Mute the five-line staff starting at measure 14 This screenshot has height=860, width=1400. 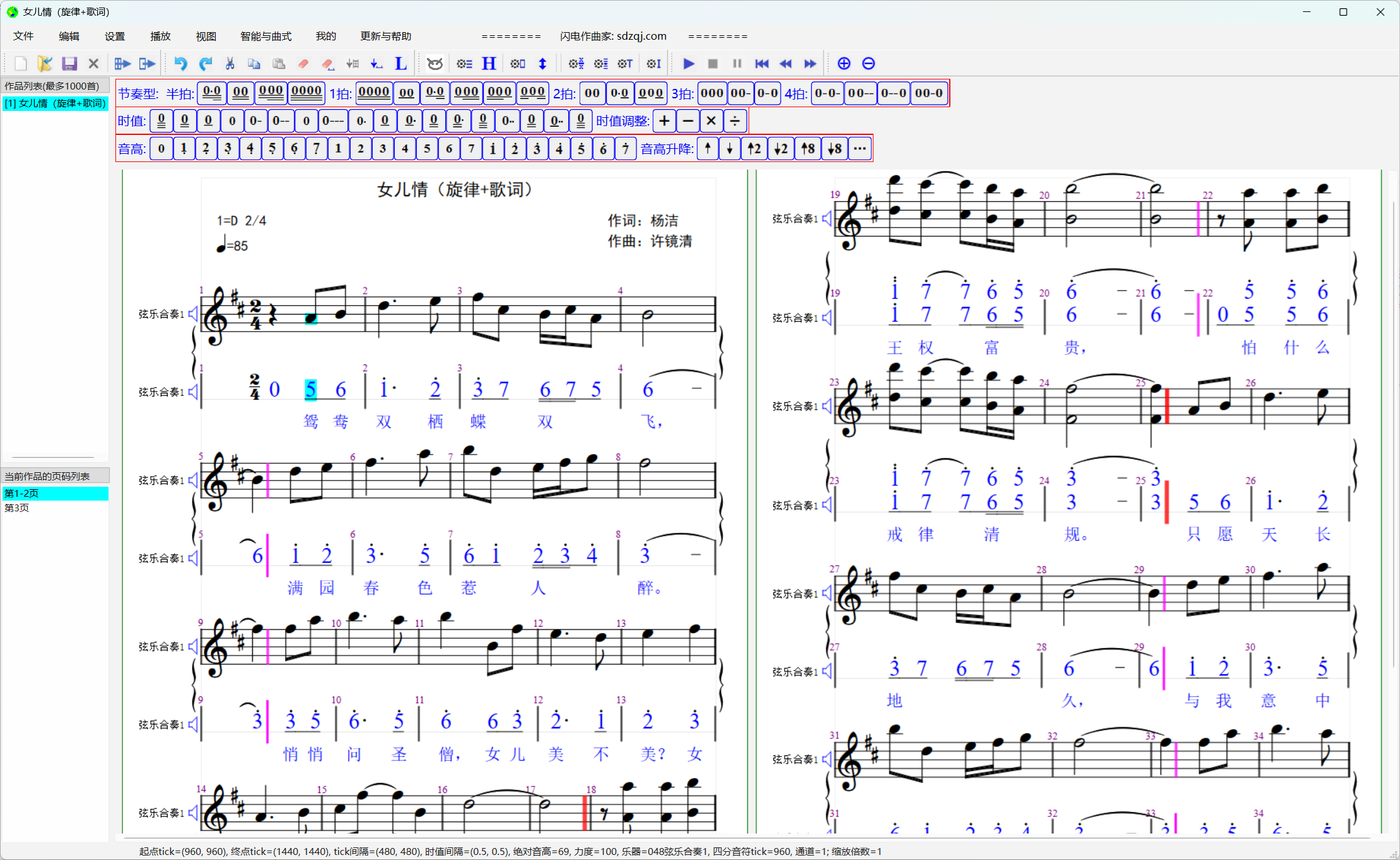click(193, 813)
